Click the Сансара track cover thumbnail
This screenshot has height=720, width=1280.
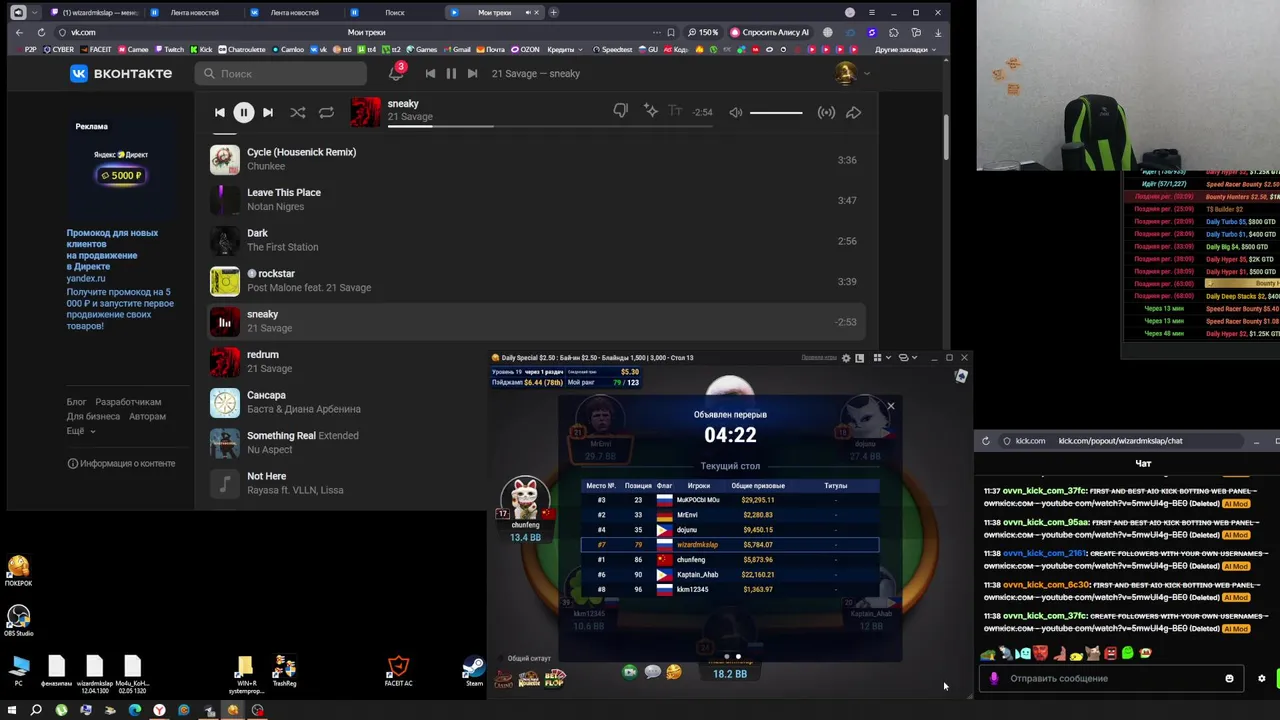[225, 403]
